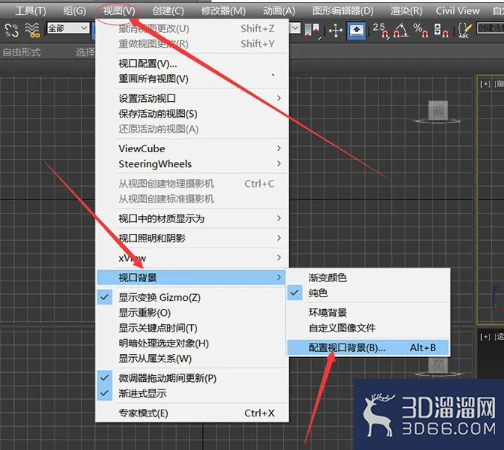Toggle the Angle Snap icon
The image size is (504, 450).
401,30
